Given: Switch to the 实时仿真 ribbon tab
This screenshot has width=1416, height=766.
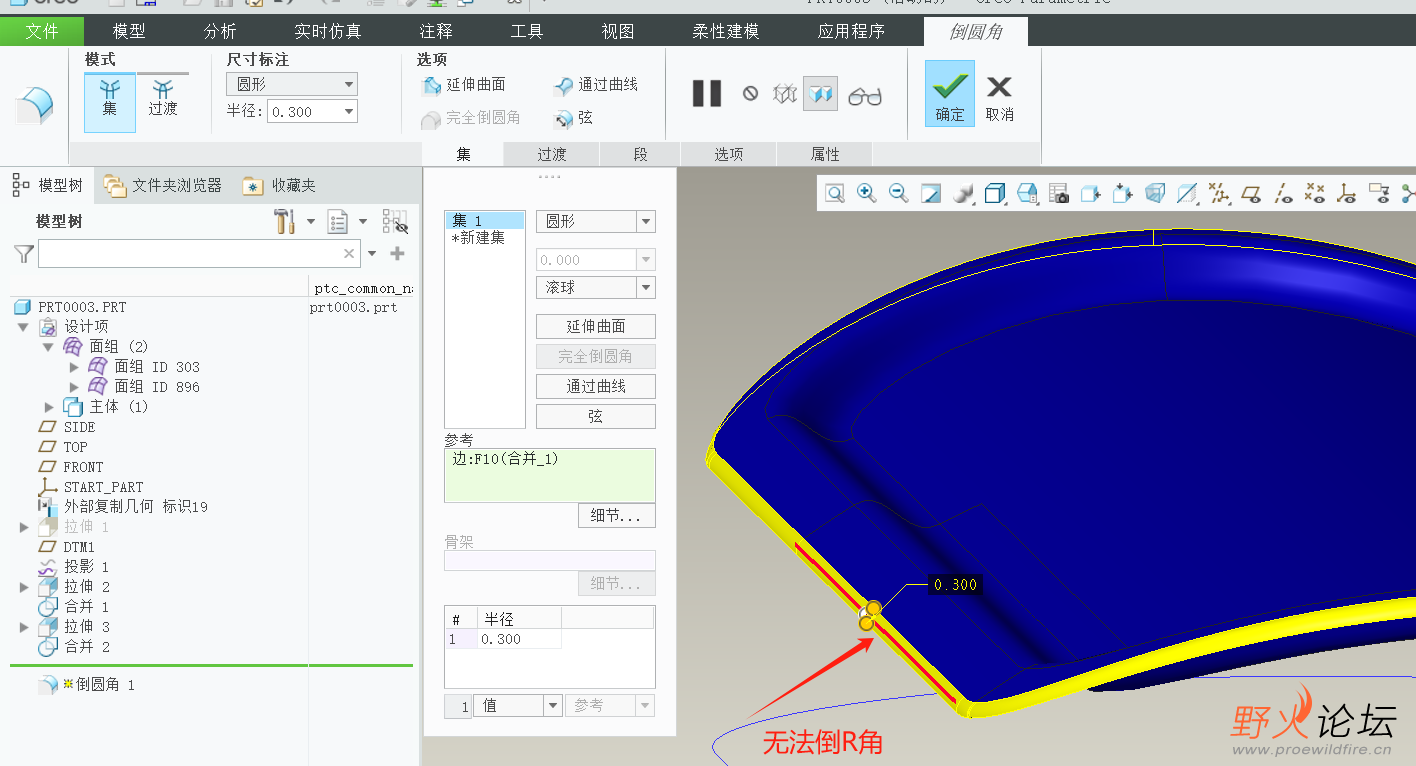Looking at the screenshot, I should pos(328,31).
